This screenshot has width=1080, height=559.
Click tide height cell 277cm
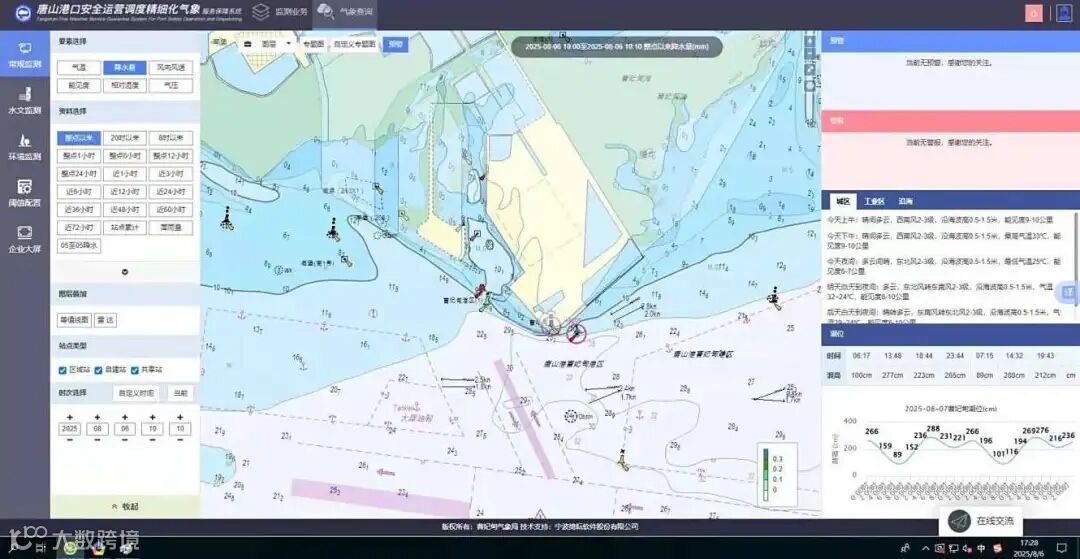pos(893,375)
